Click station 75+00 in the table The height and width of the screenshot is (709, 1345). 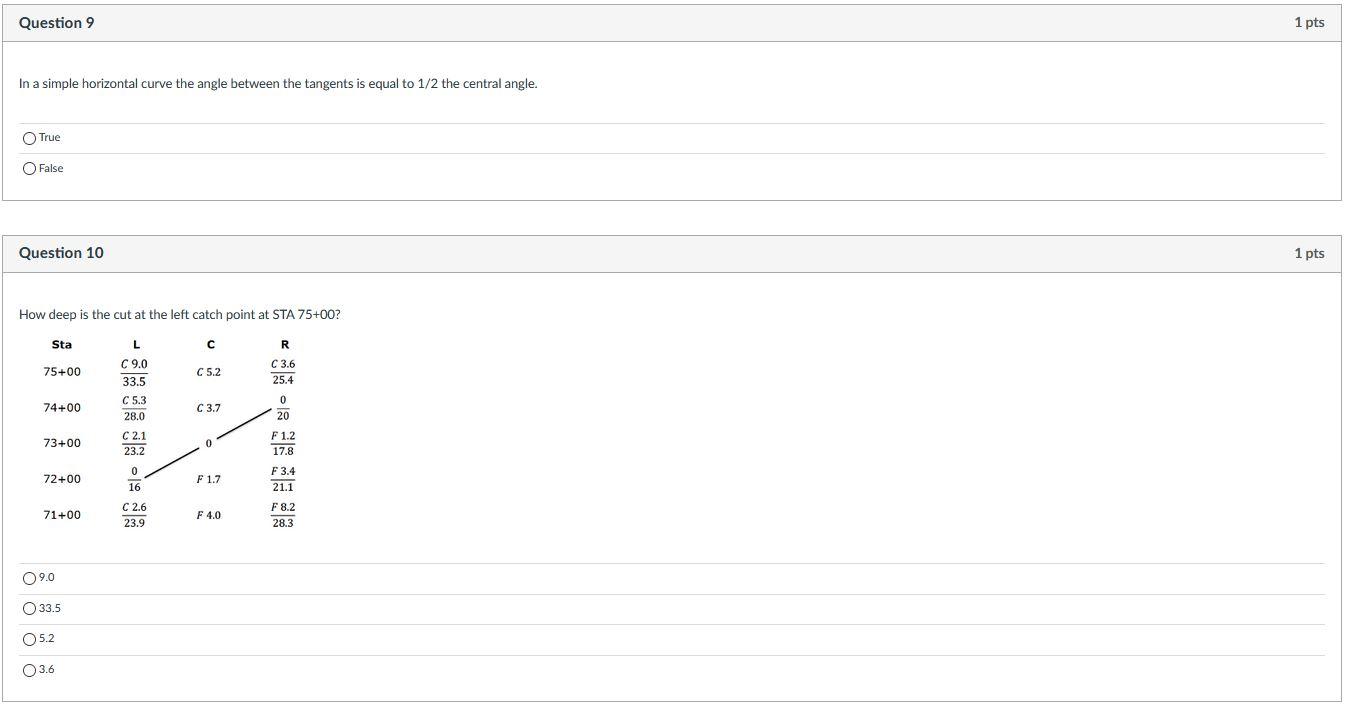click(62, 372)
